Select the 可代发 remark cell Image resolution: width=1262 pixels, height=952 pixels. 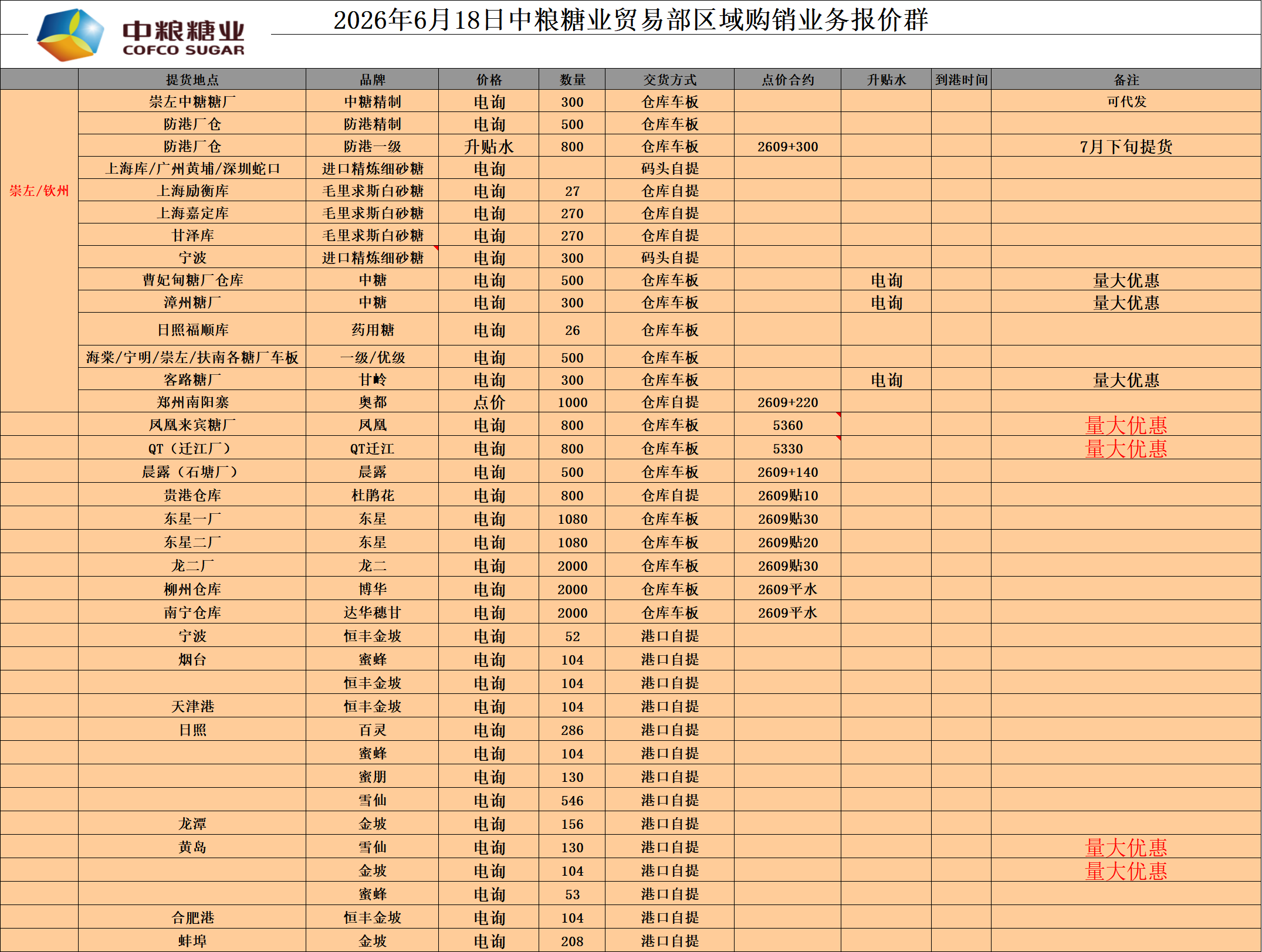[1126, 101]
